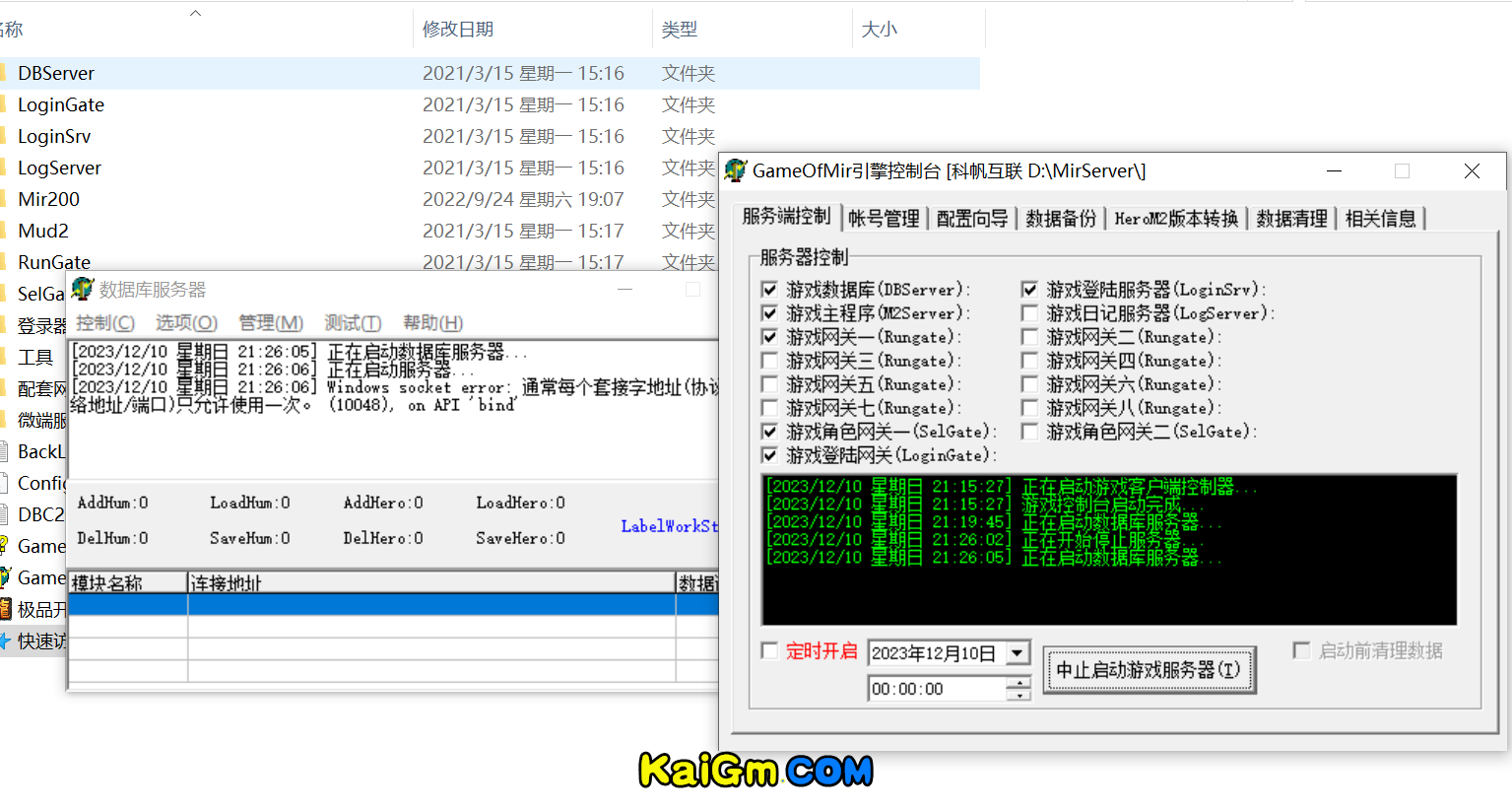Select the highlighted blue row in module table
The height and width of the screenshot is (810, 1512).
tap(394, 605)
